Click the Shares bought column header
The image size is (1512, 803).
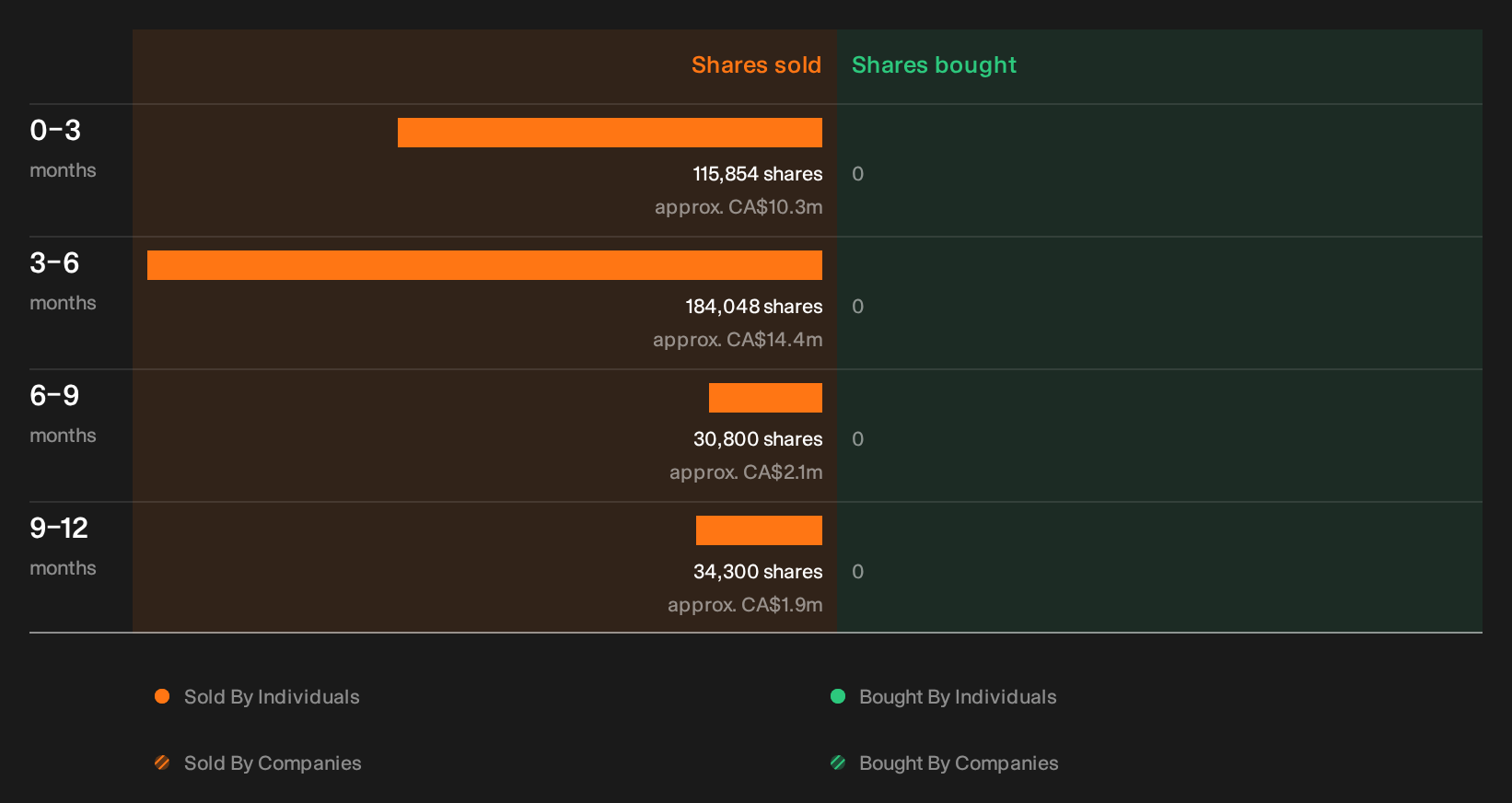(934, 65)
